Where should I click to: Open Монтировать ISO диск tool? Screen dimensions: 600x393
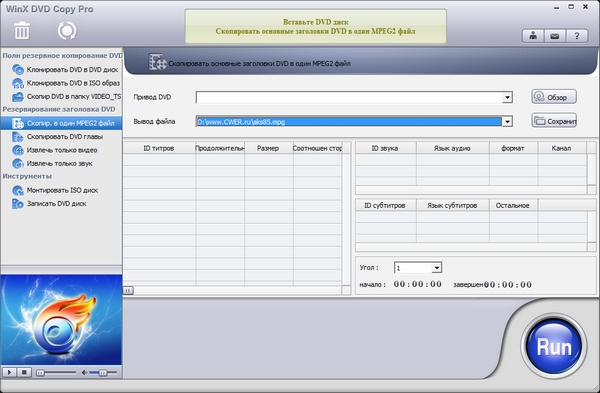click(55, 190)
